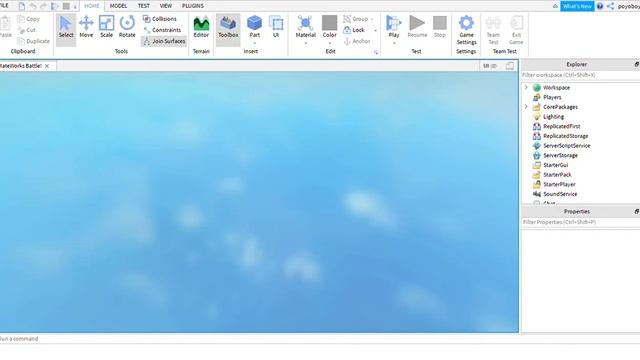Select ReplicatedStorage in Explorer
The height and width of the screenshot is (360, 640).
pyautogui.click(x=565, y=136)
